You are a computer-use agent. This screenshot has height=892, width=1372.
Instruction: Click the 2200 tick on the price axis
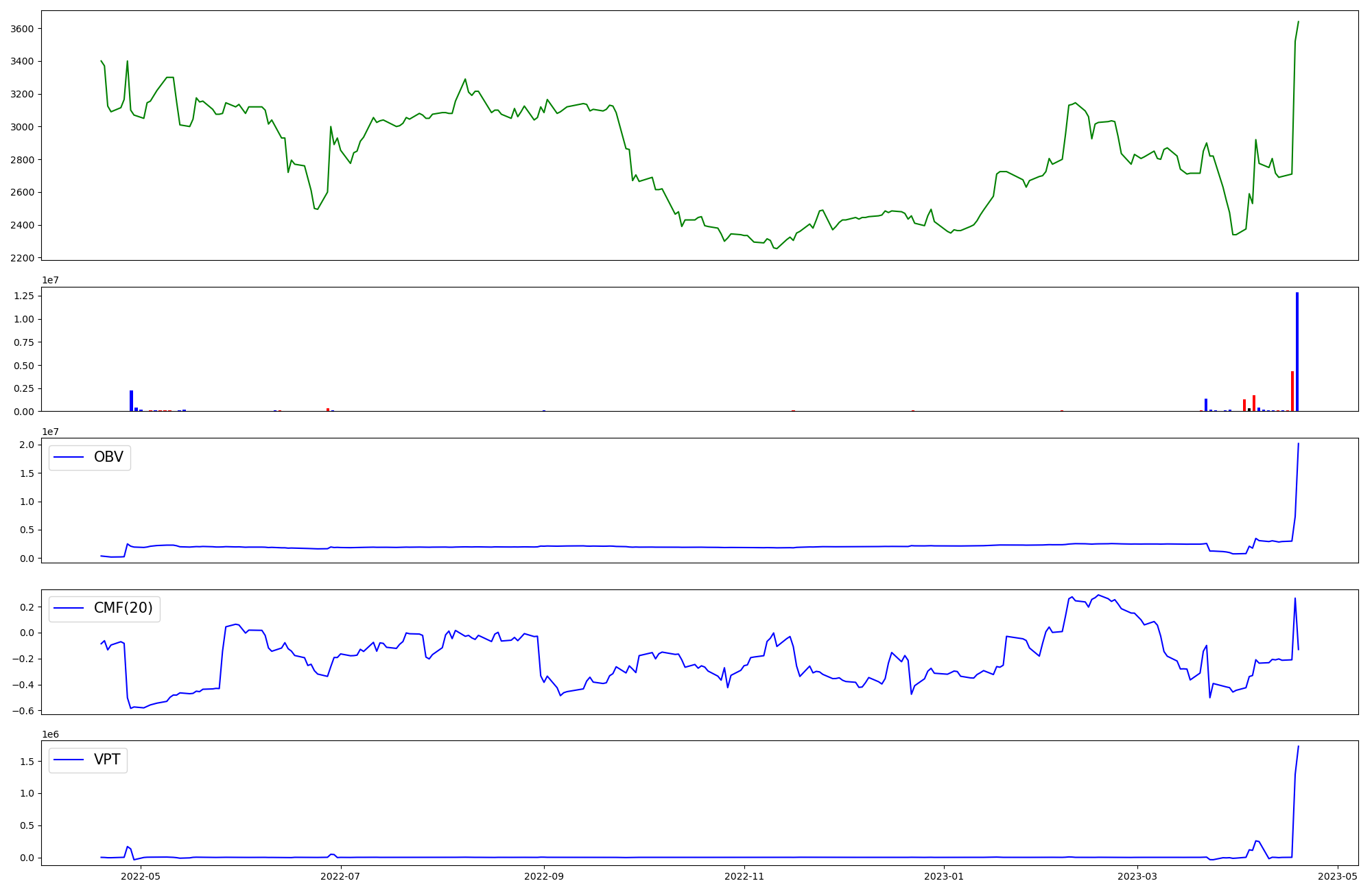pyautogui.click(x=23, y=258)
